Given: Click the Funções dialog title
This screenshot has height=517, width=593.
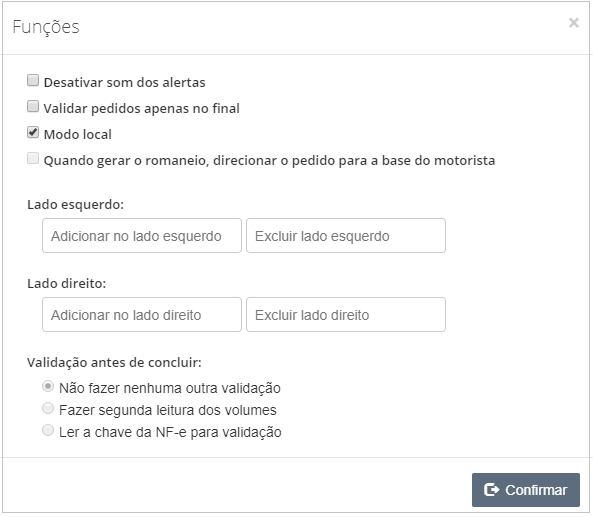Looking at the screenshot, I should point(46,27).
